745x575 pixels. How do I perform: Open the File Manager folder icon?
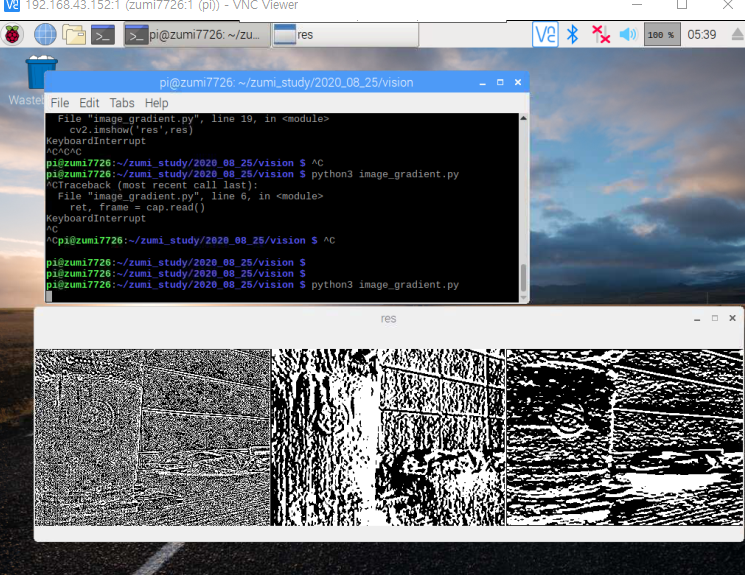(74, 35)
